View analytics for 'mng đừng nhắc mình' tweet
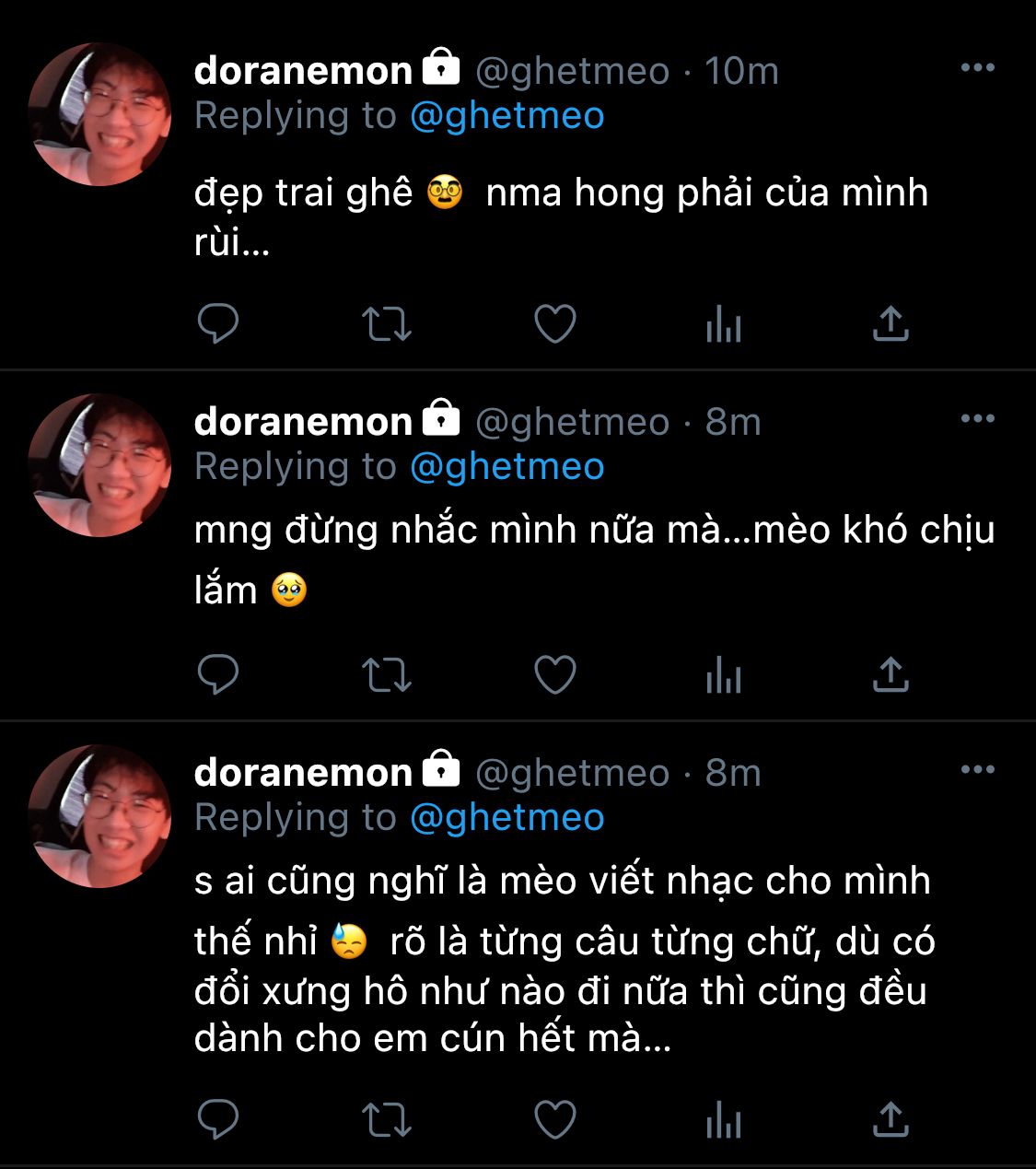 (724, 674)
